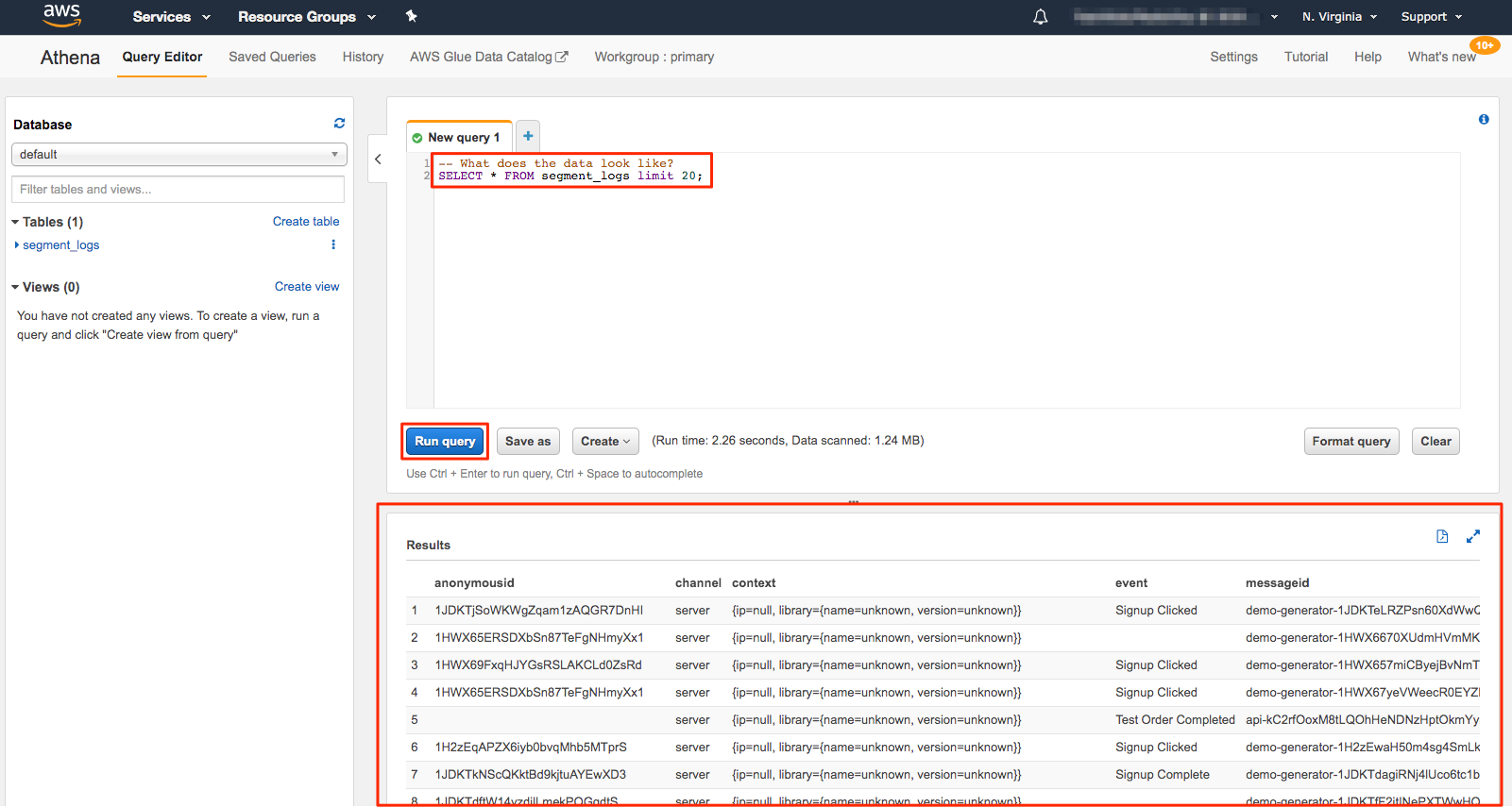Open the notifications bell

click(x=1040, y=17)
